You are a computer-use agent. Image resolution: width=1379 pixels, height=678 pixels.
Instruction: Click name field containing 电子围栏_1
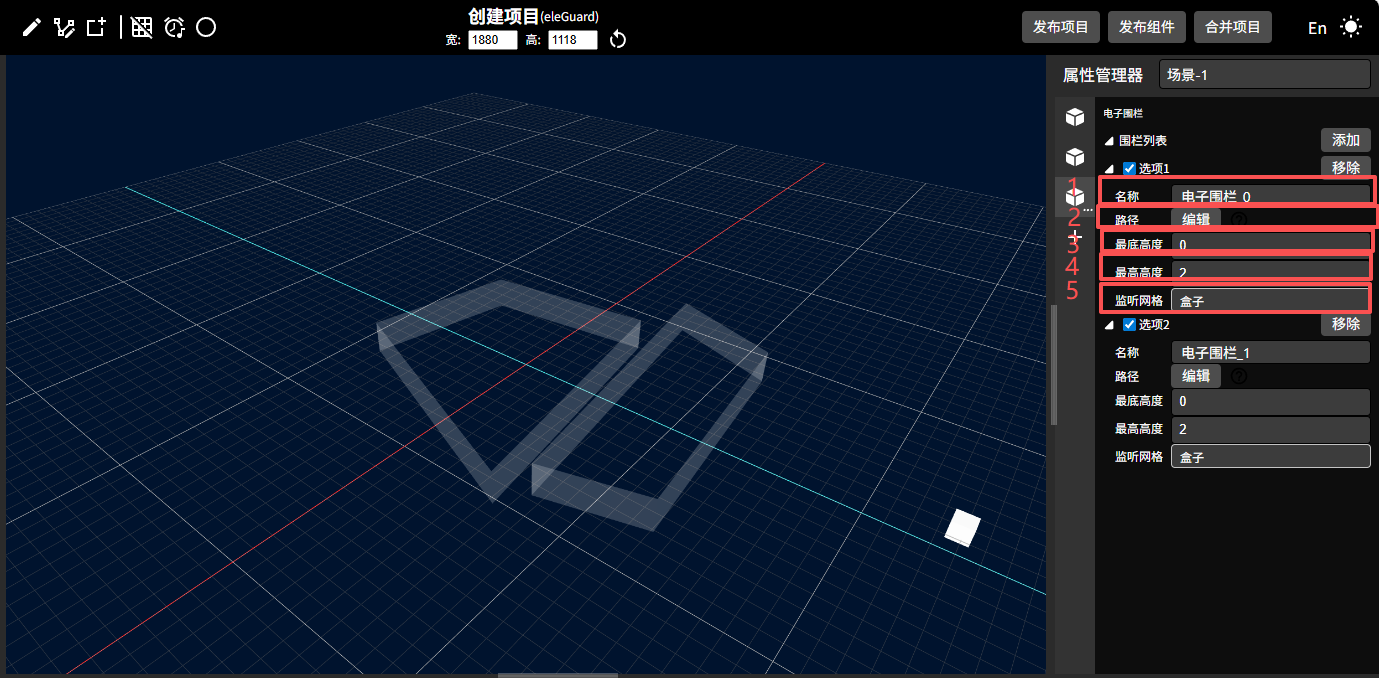pyautogui.click(x=1270, y=352)
